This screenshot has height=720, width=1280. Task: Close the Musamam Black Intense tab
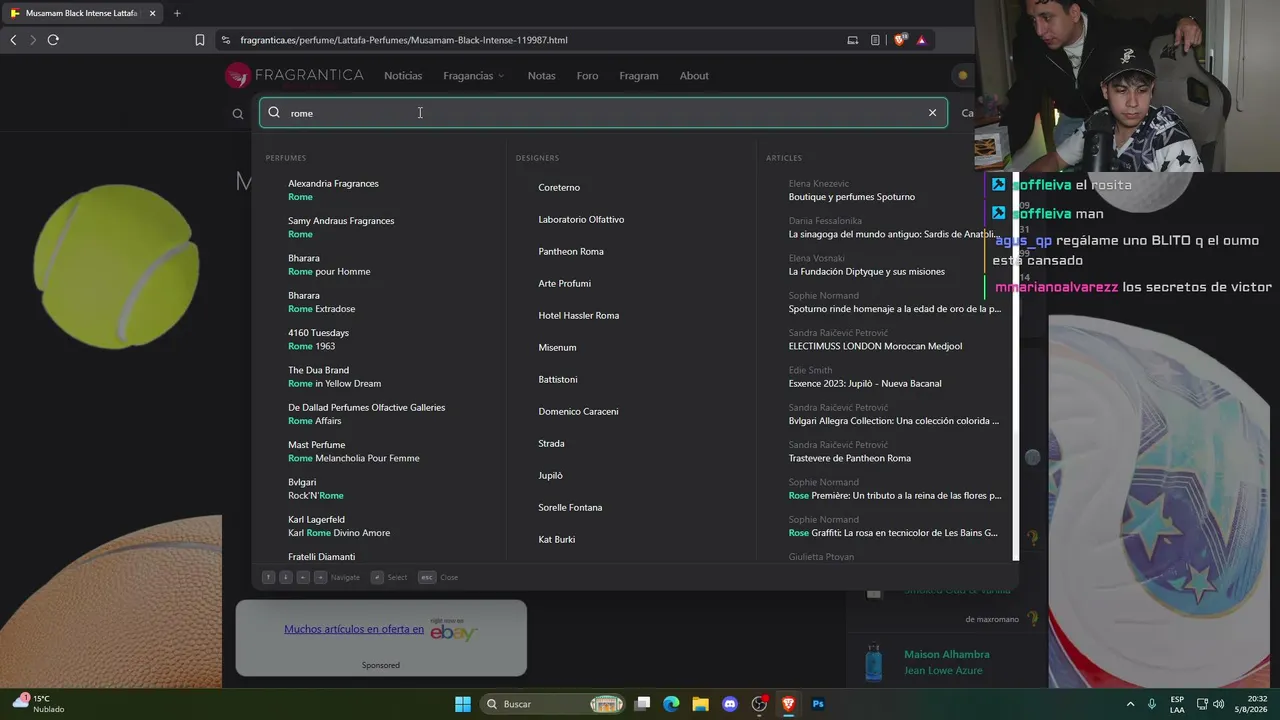point(153,13)
